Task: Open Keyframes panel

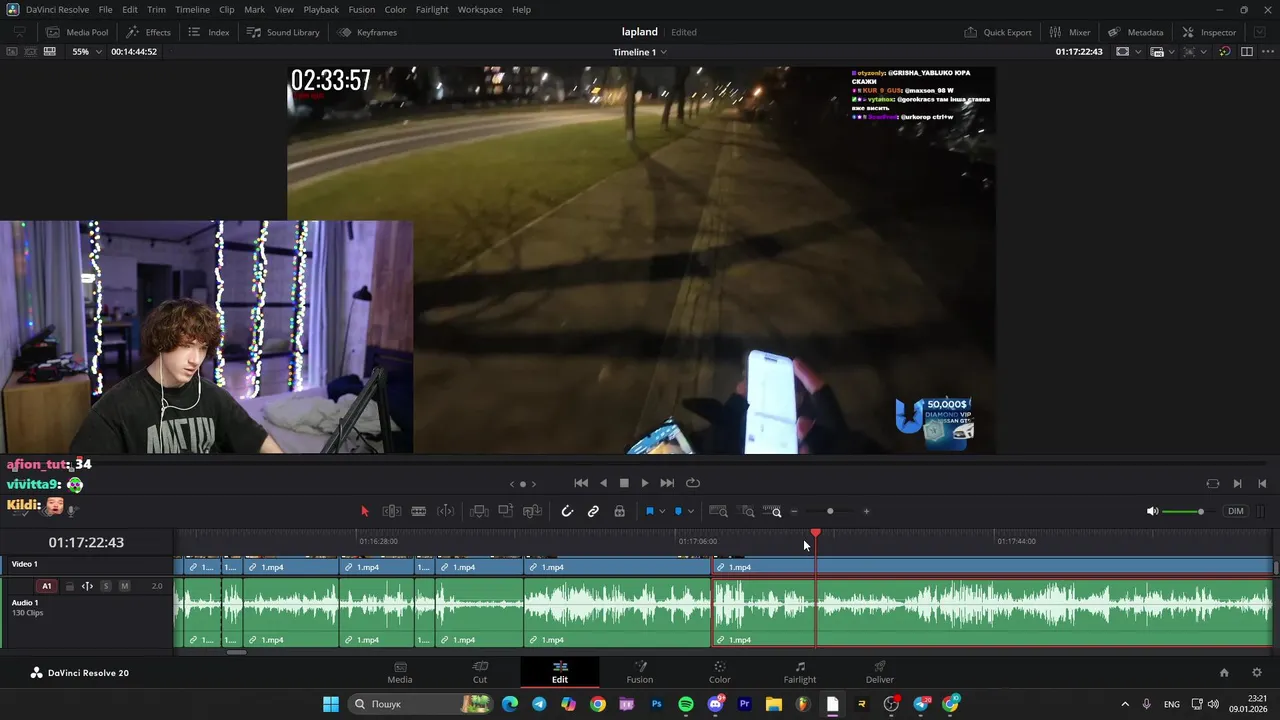Action: (x=367, y=32)
